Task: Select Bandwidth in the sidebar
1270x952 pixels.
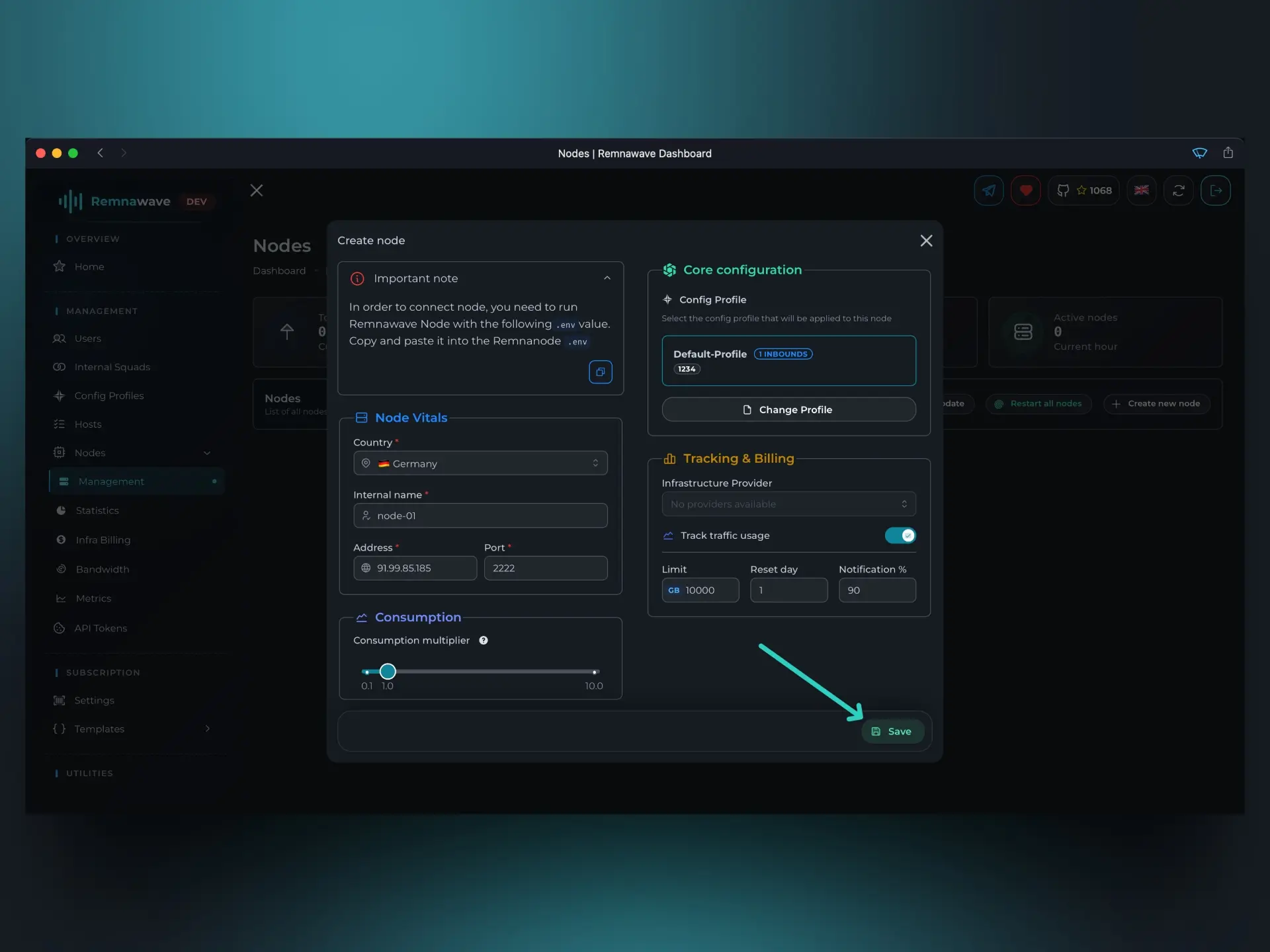Action: 102,569
